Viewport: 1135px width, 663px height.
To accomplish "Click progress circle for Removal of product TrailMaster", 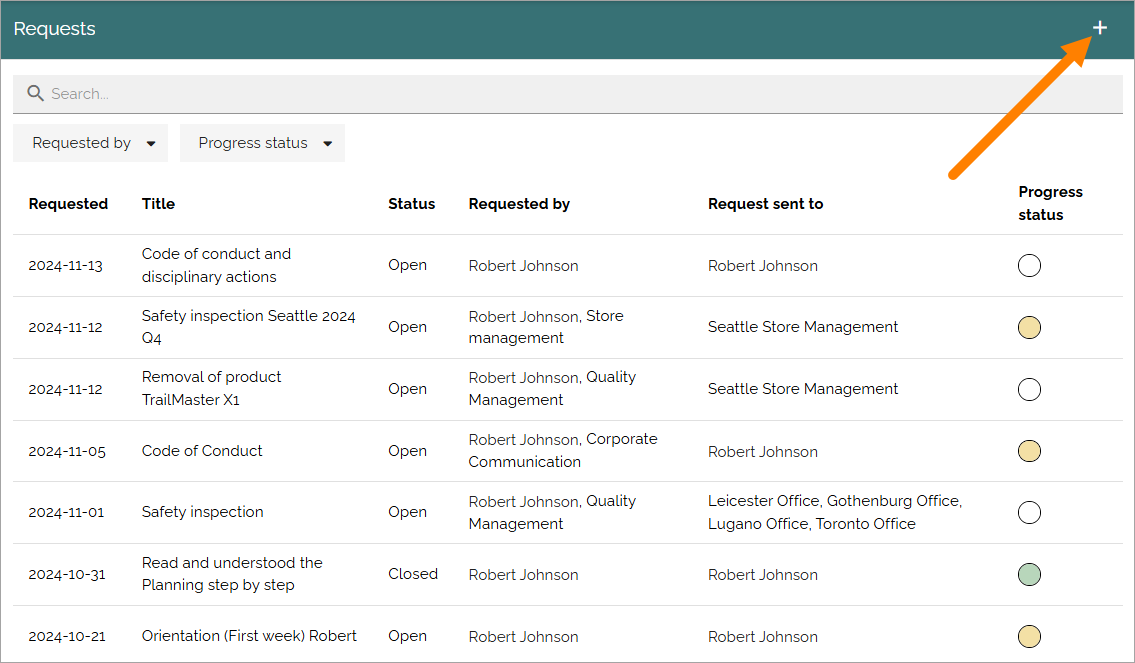I will tap(1029, 389).
